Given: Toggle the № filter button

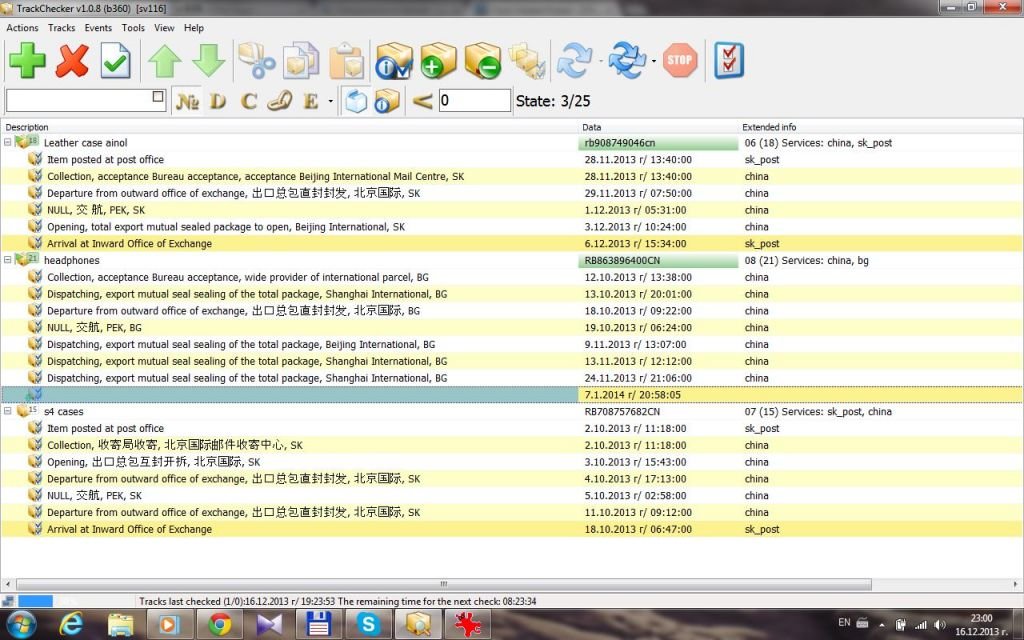Looking at the screenshot, I should tap(187, 101).
